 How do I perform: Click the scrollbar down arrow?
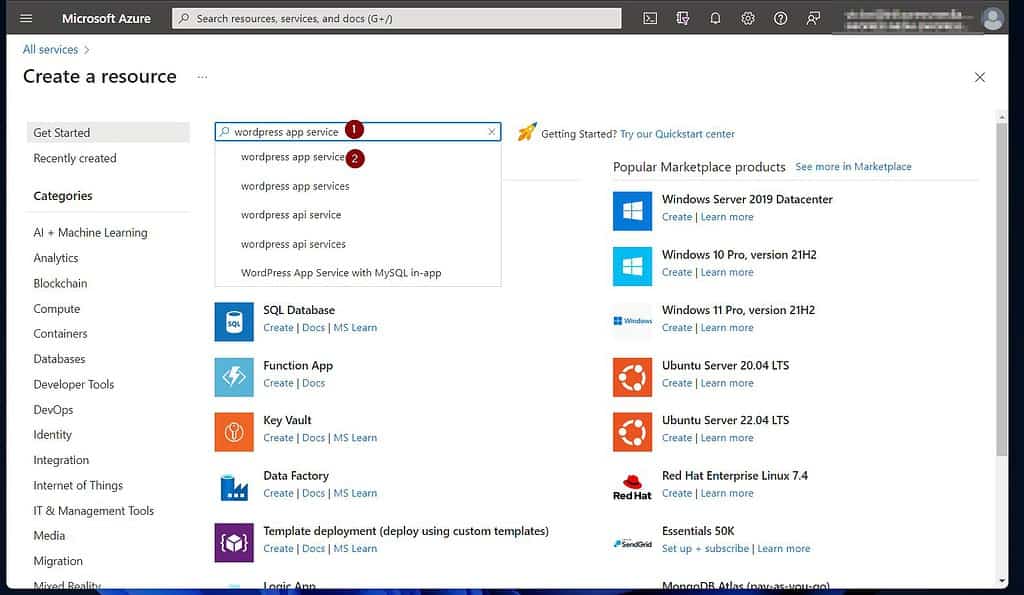tap(1002, 581)
